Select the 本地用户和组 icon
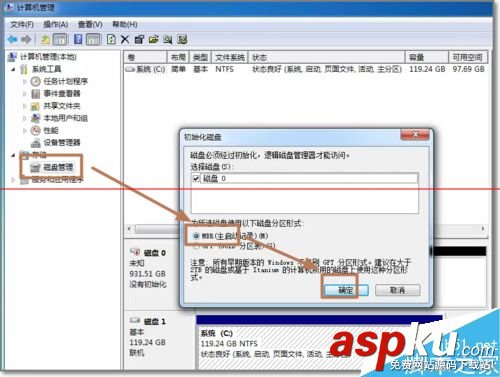Viewport: 500px width, 377px height. (35, 118)
